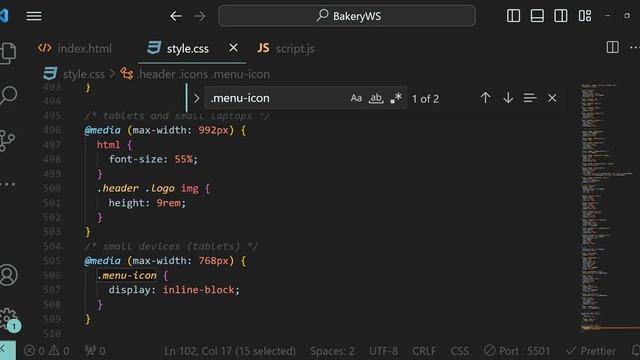Click the font-size: 55% line
Screen dimensions: 640x360
pyautogui.click(x=153, y=159)
